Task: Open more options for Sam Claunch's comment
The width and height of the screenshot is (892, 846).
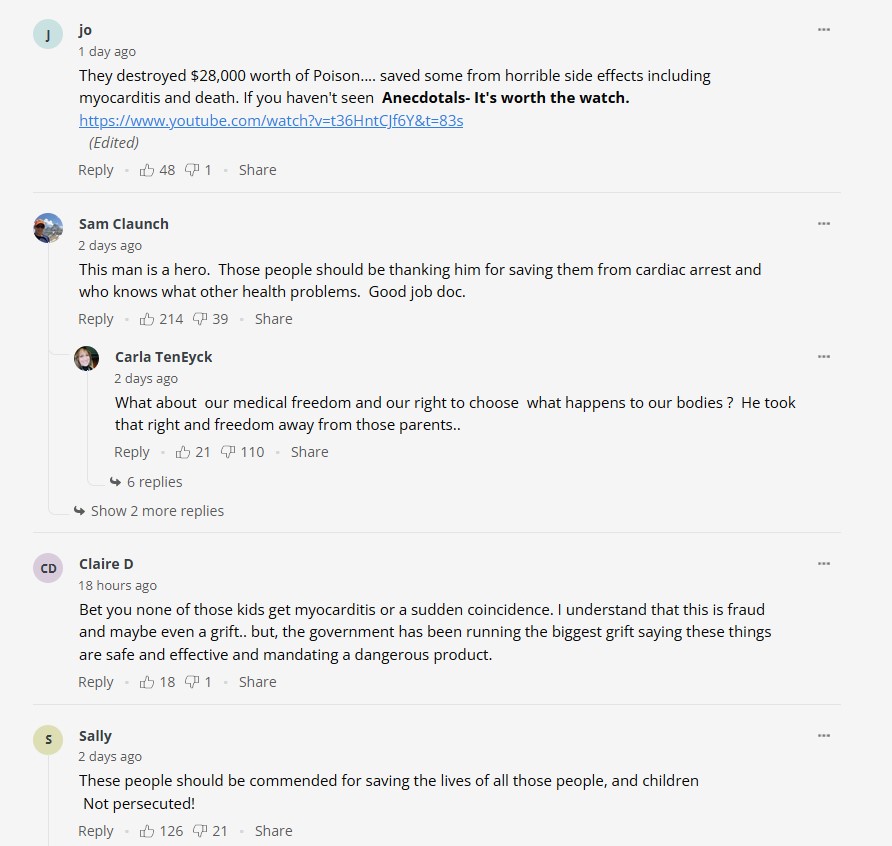Action: (824, 224)
